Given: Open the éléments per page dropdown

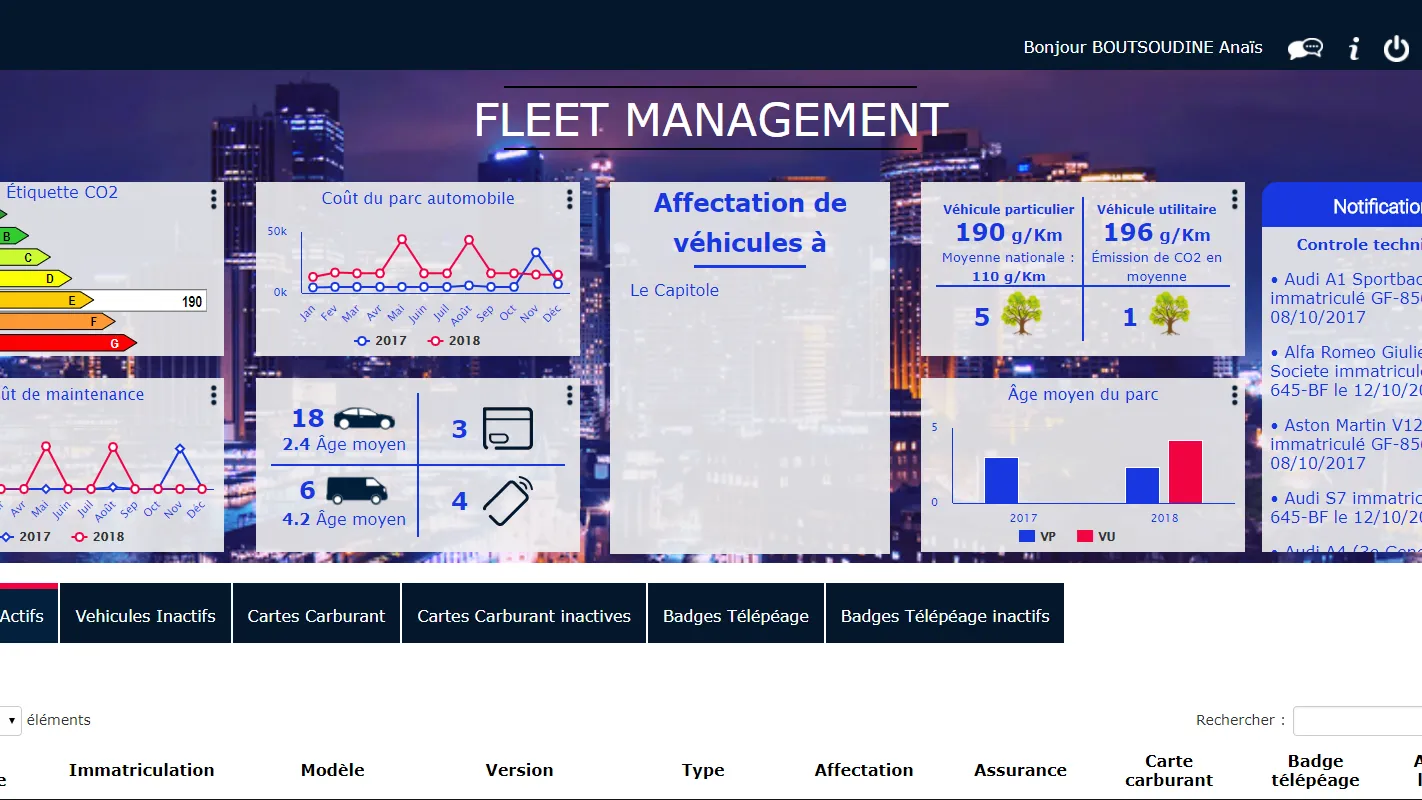Looking at the screenshot, I should (x=10, y=720).
